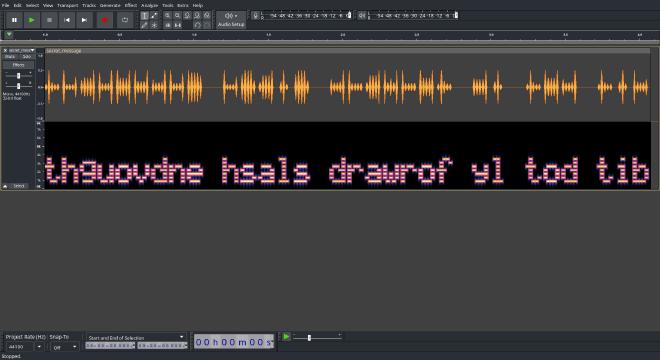Open the View menu
This screenshot has height=360, width=660.
(48, 5)
